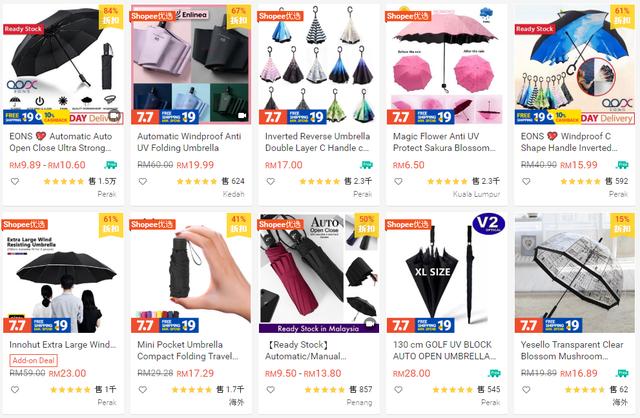Click heart icon under EONS Windproof C Shape
This screenshot has width=640, height=418.
(526, 181)
